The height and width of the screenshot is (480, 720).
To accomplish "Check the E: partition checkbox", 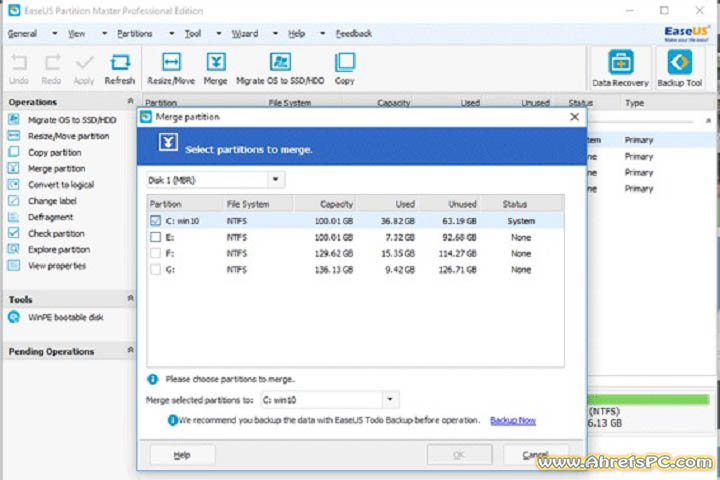I will [156, 237].
